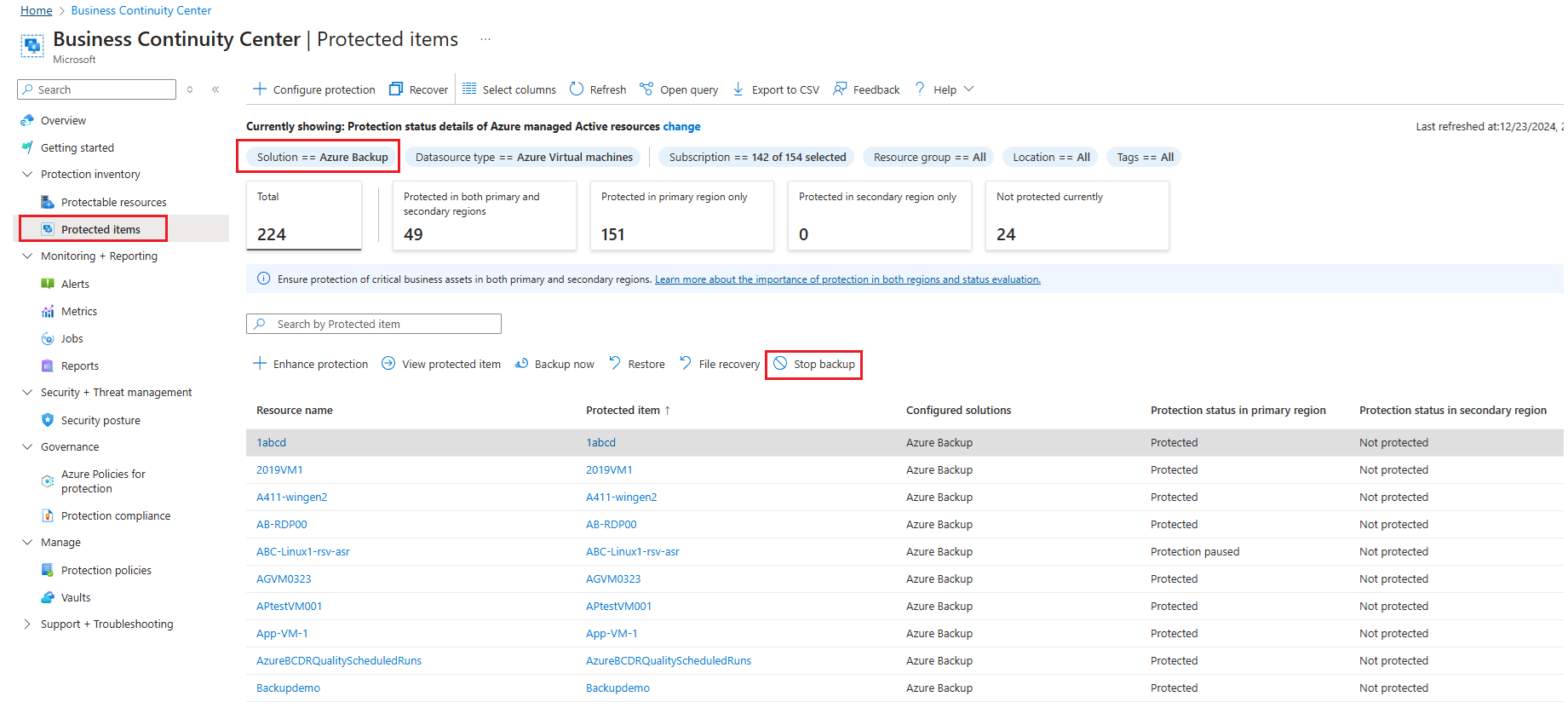Click the Help question mark icon
Image resolution: width=1568 pixels, height=725 pixels.
[x=920, y=89]
